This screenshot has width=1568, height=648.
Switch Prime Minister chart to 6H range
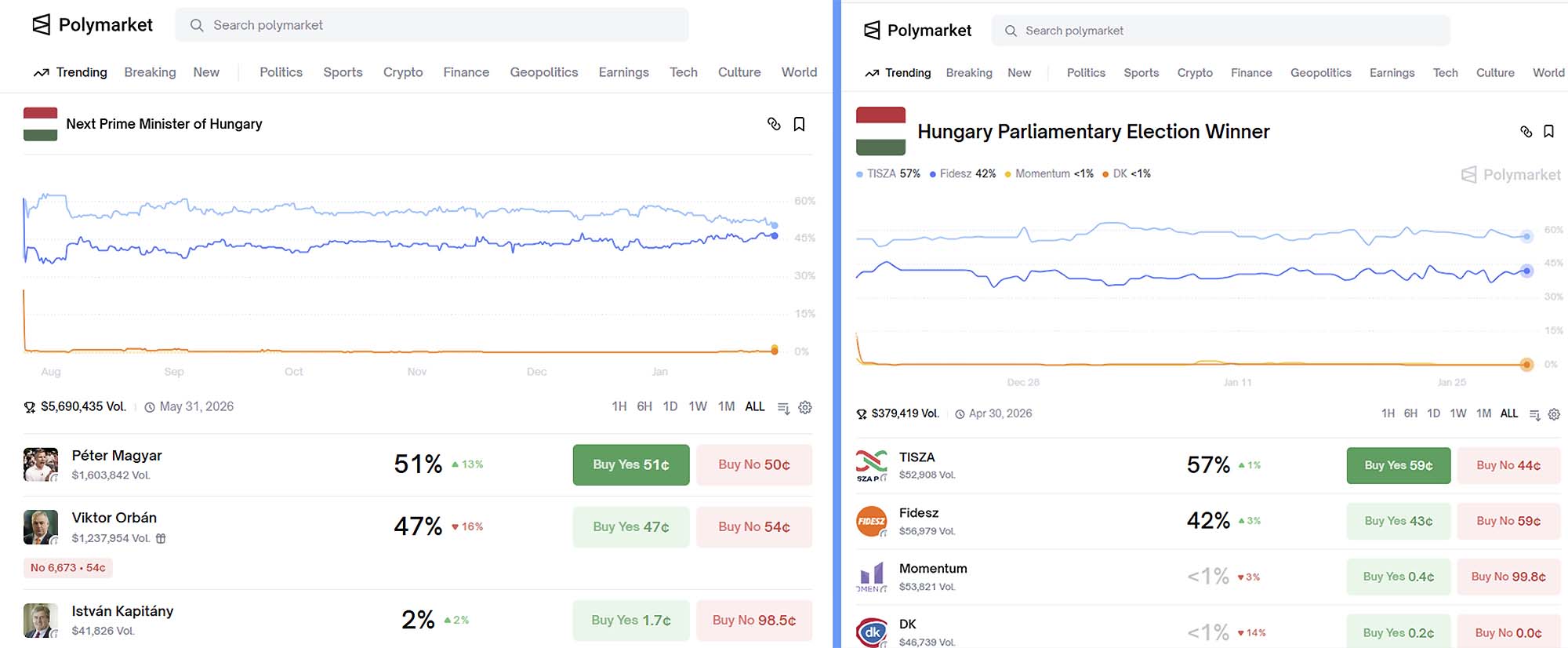pos(644,406)
